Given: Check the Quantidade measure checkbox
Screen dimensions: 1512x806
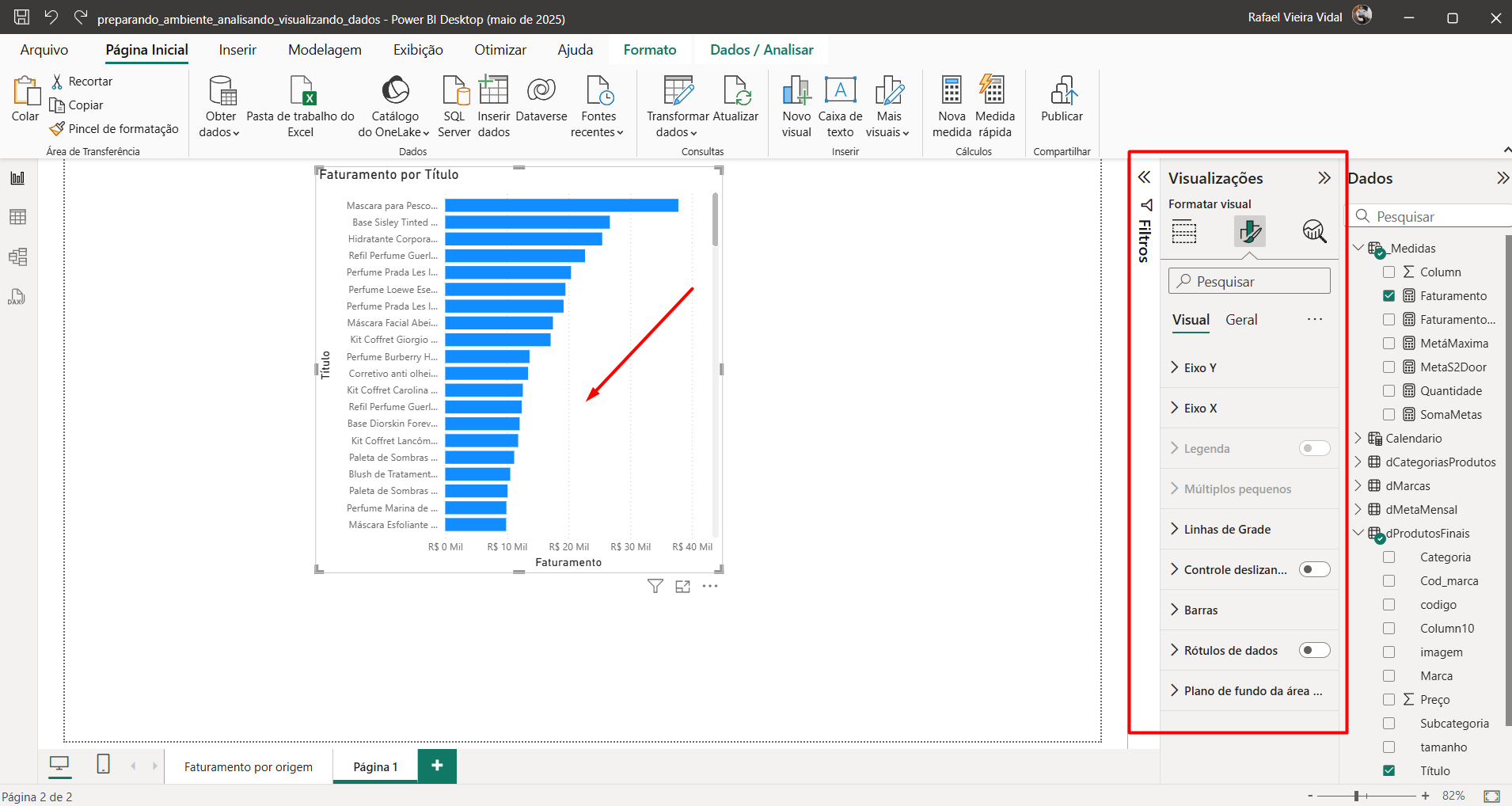Looking at the screenshot, I should (x=1389, y=391).
